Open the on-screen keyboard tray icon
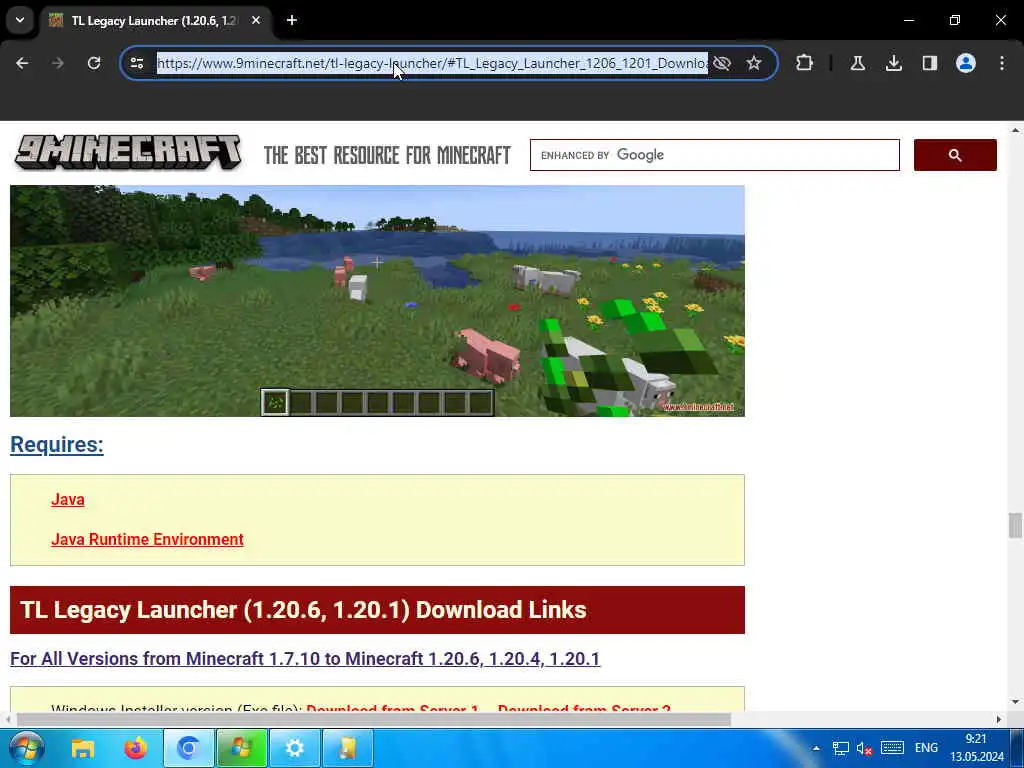Screen dimensions: 1024x768 892,748
